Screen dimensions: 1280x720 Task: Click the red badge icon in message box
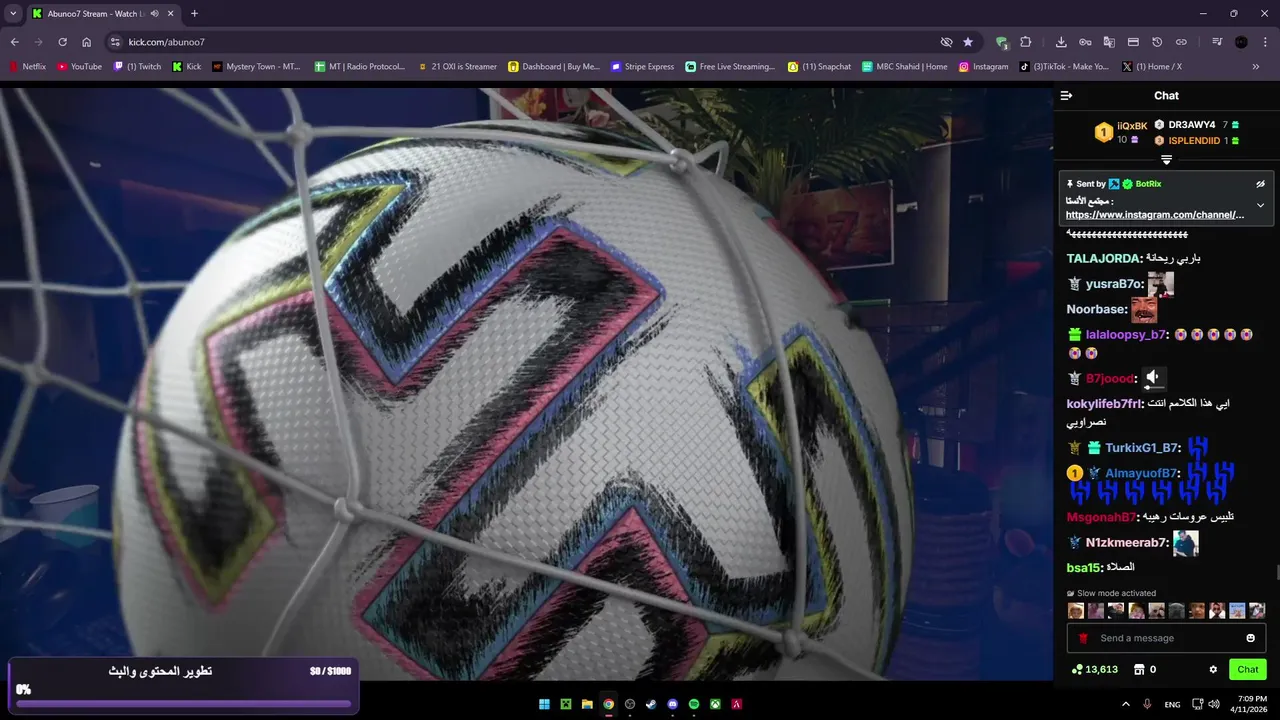pyautogui.click(x=1083, y=638)
